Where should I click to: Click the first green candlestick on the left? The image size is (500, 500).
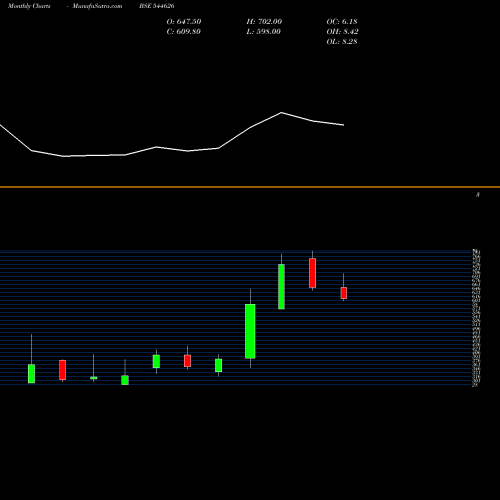pos(31,373)
